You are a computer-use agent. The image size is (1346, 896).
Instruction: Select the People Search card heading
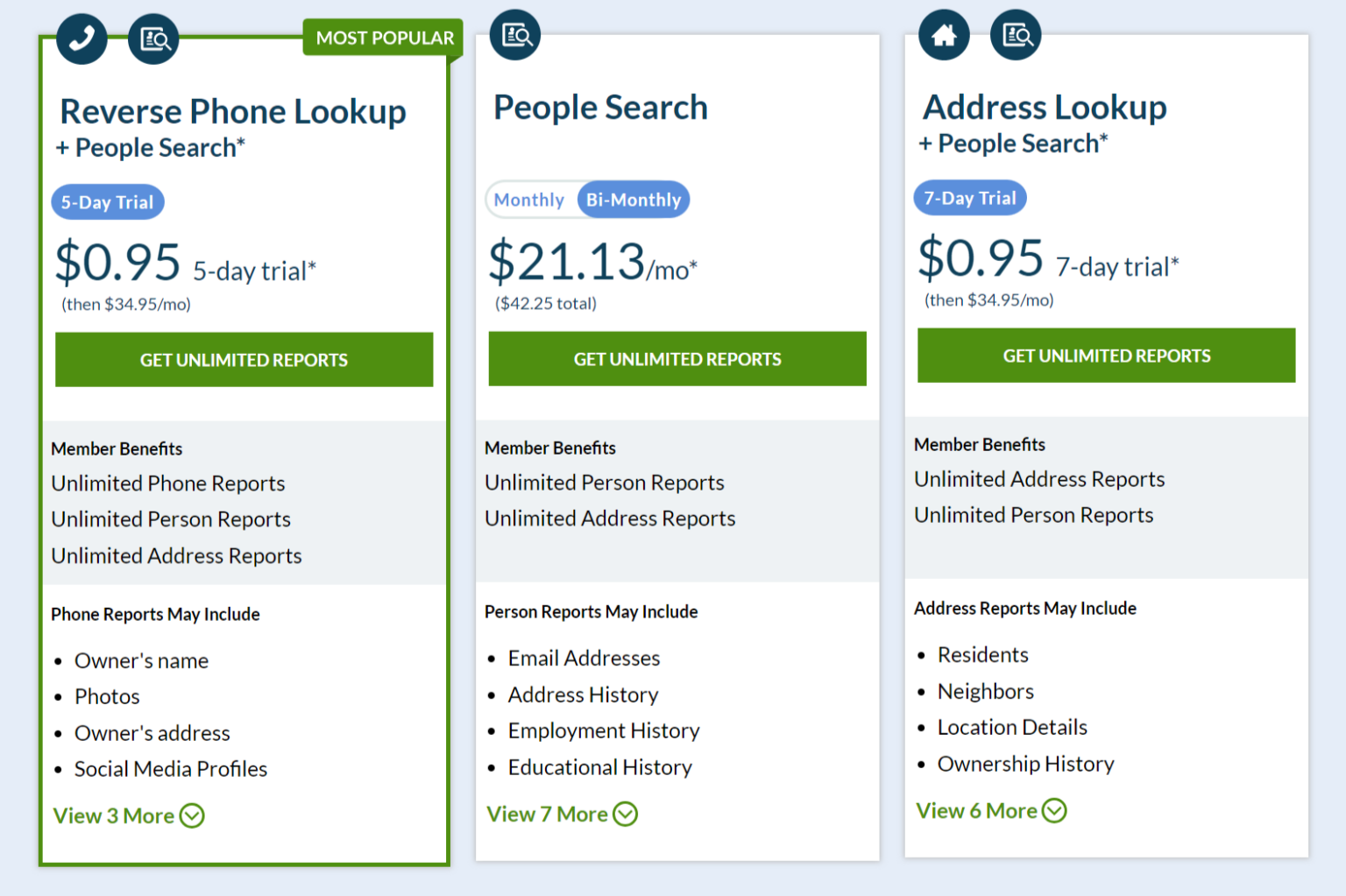click(x=599, y=107)
